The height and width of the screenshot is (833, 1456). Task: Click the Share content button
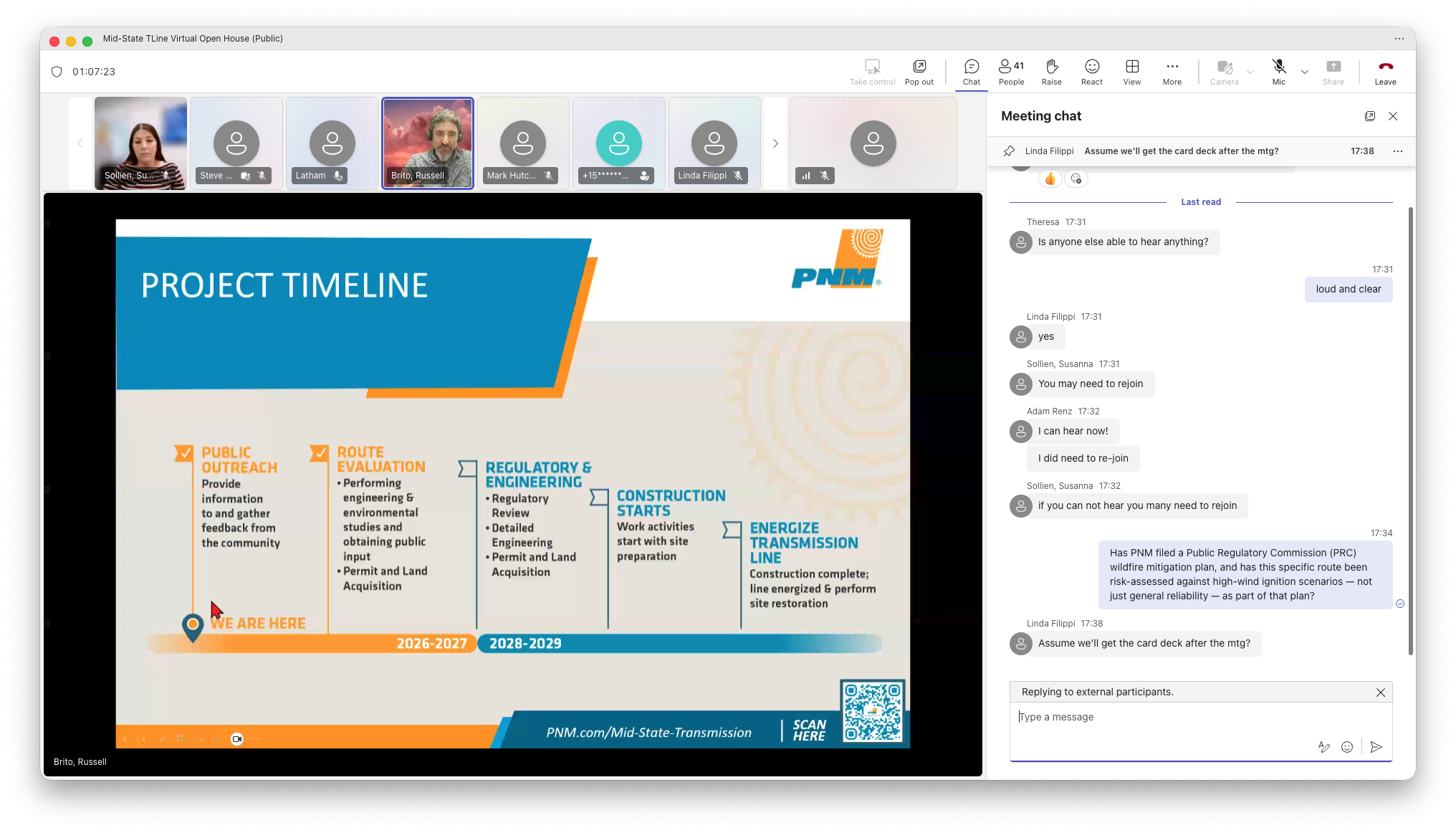point(1333,72)
